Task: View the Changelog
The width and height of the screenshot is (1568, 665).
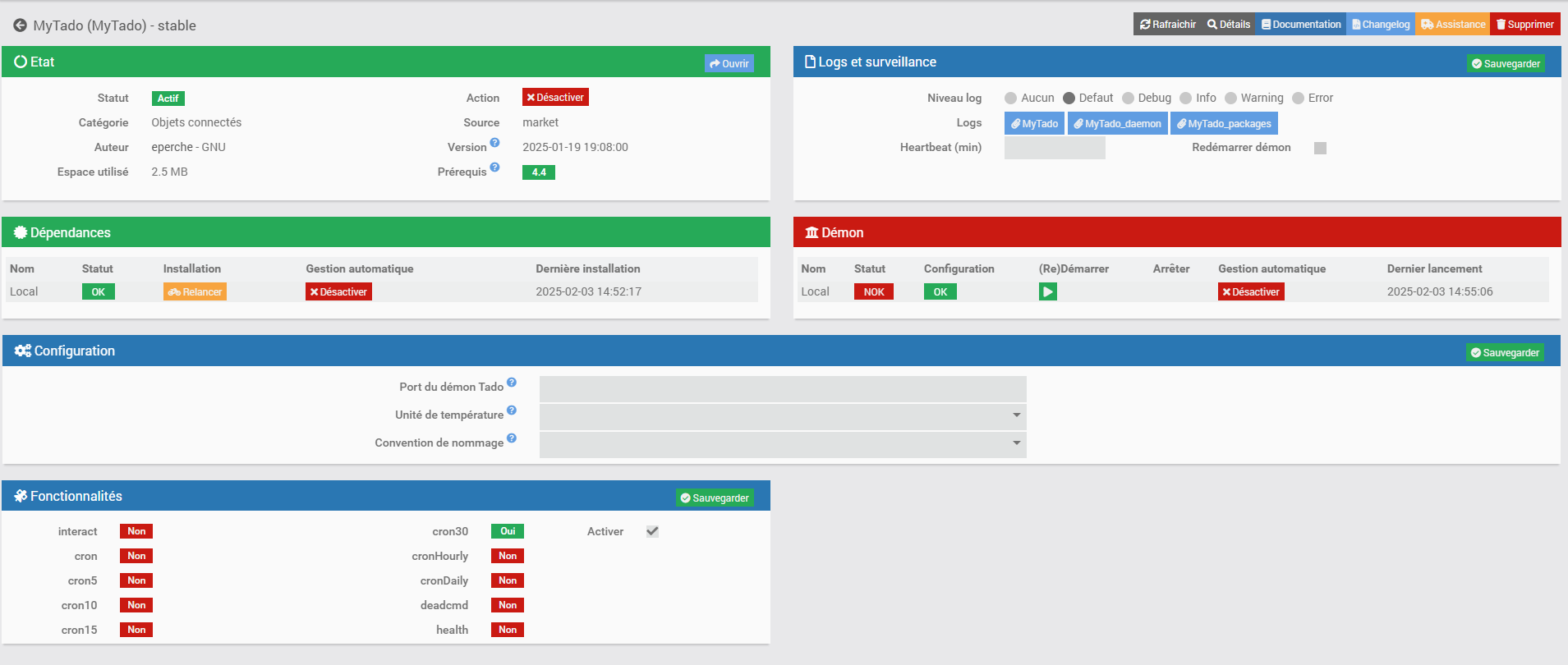Action: tap(1381, 25)
